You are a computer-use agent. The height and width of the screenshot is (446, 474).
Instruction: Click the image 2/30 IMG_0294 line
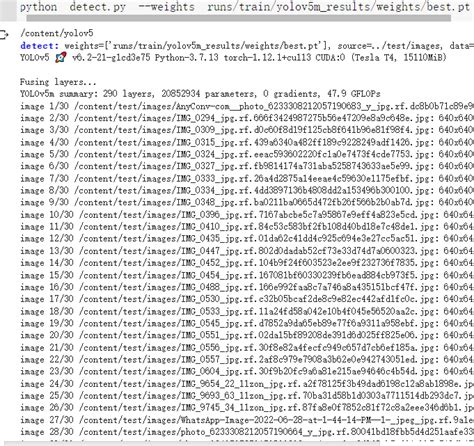pos(247,118)
